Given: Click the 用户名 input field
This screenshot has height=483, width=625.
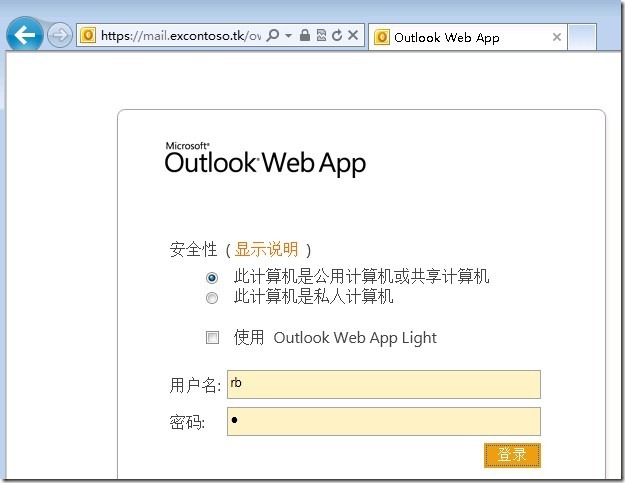Looking at the screenshot, I should pyautogui.click(x=384, y=385).
